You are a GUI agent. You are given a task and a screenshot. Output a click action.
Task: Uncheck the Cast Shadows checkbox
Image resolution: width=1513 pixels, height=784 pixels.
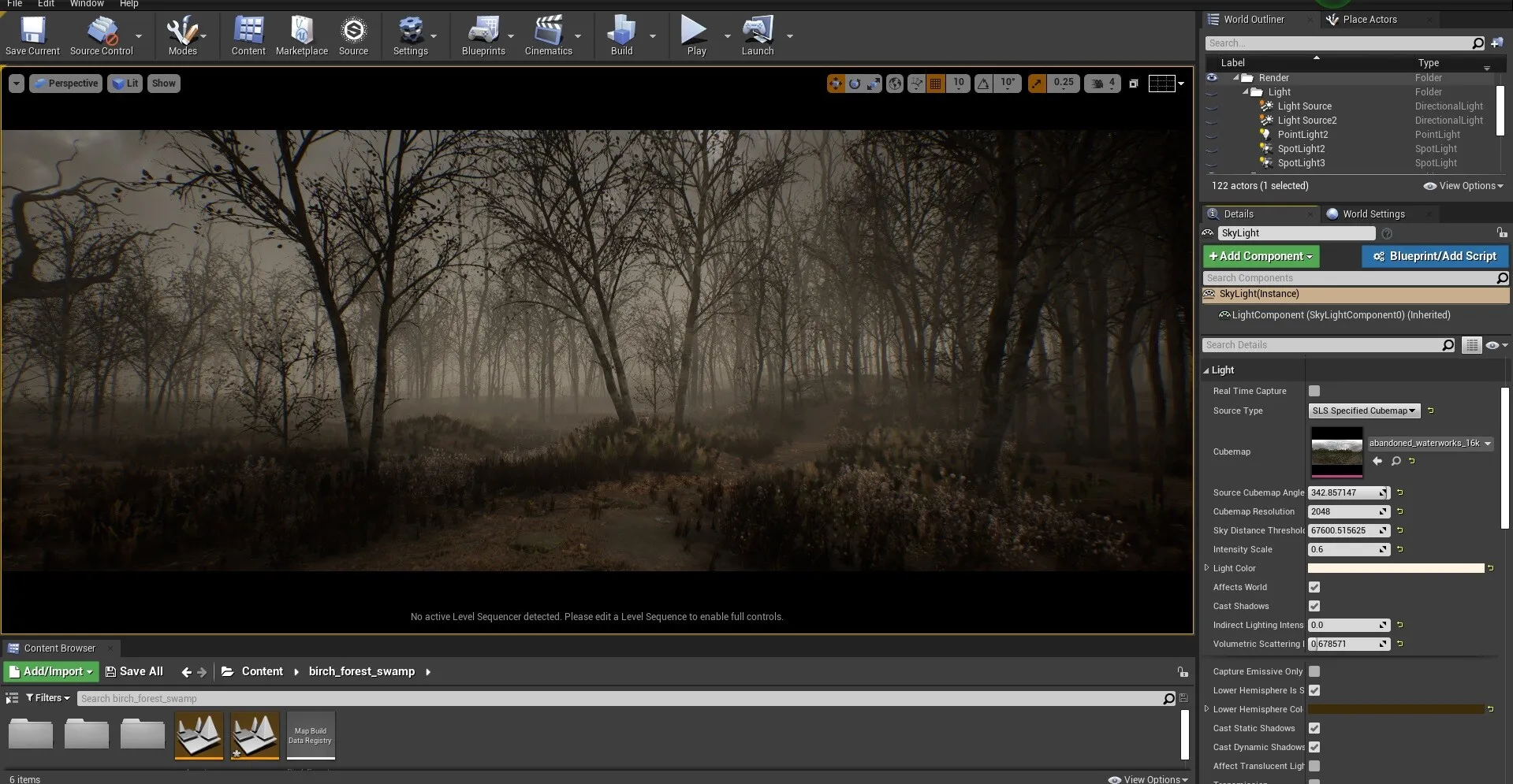click(1314, 606)
